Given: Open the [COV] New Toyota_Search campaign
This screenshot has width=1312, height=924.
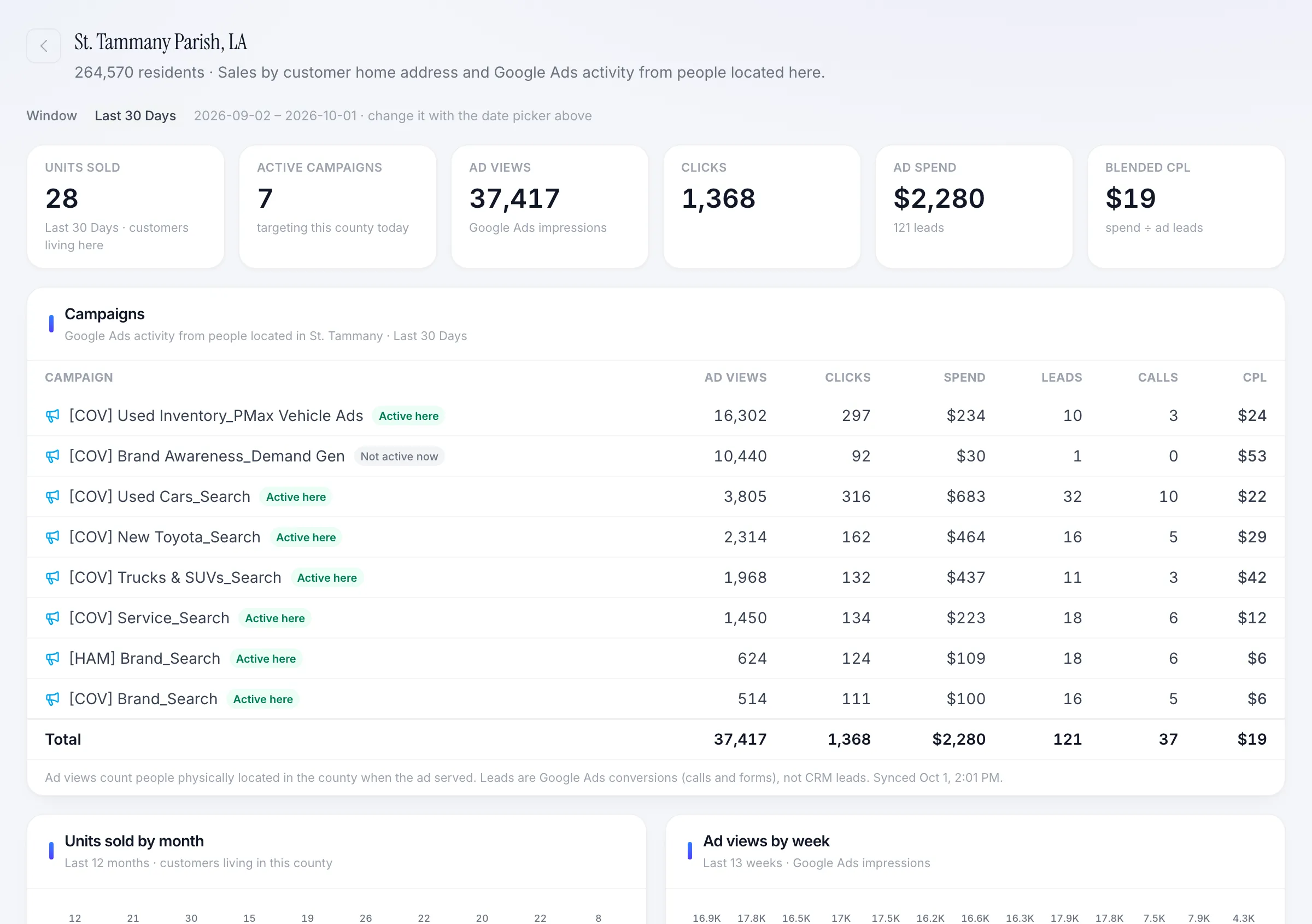Looking at the screenshot, I should point(165,537).
